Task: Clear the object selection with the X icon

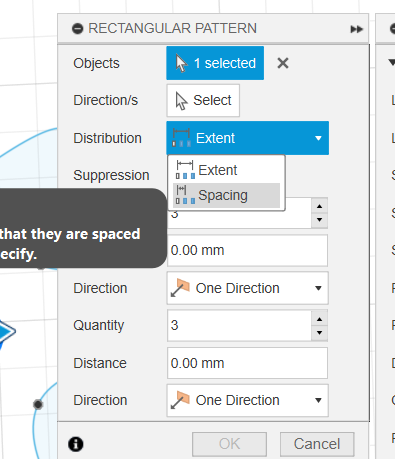Action: [283, 63]
